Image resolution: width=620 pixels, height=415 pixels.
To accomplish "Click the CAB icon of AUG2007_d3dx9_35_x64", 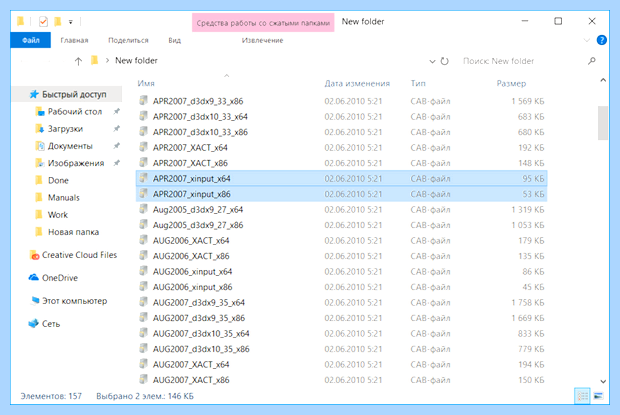I will [x=143, y=302].
